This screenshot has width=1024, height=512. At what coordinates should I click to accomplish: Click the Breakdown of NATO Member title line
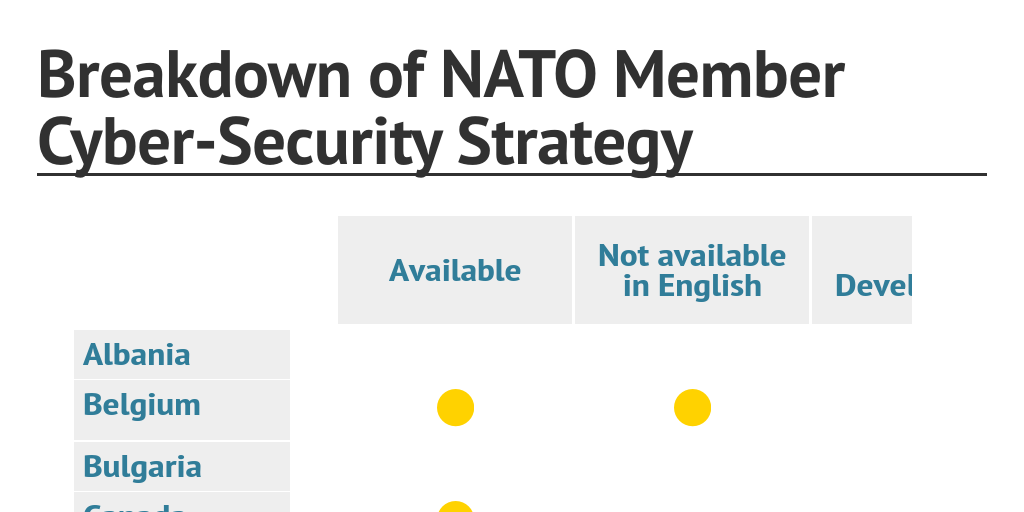click(x=441, y=77)
